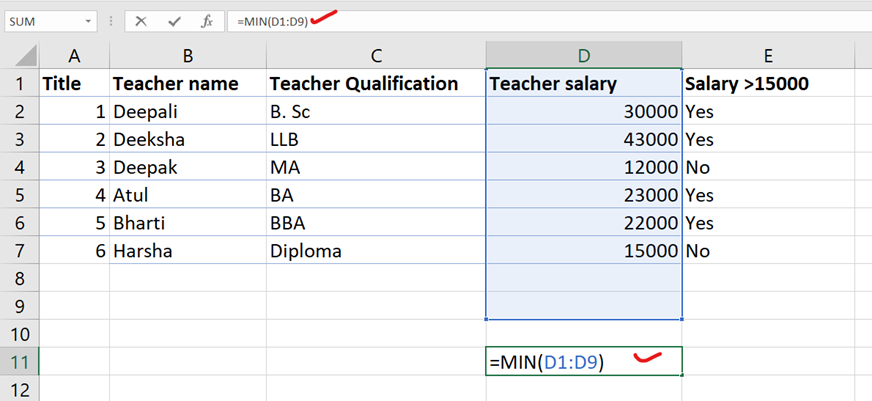
Task: Select row 11 header
Action: [x=18, y=361]
